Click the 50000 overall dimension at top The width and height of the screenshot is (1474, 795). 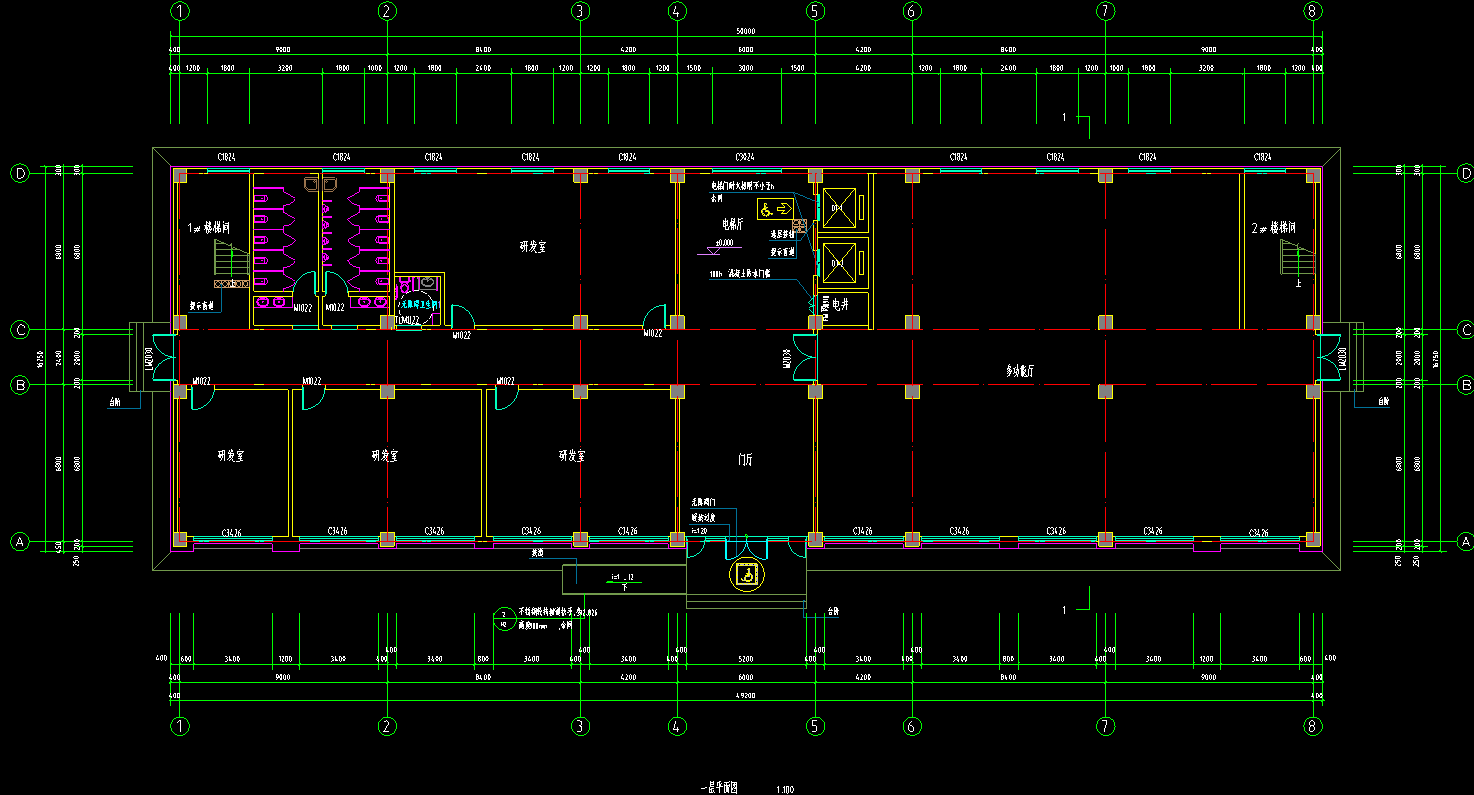coord(745,31)
